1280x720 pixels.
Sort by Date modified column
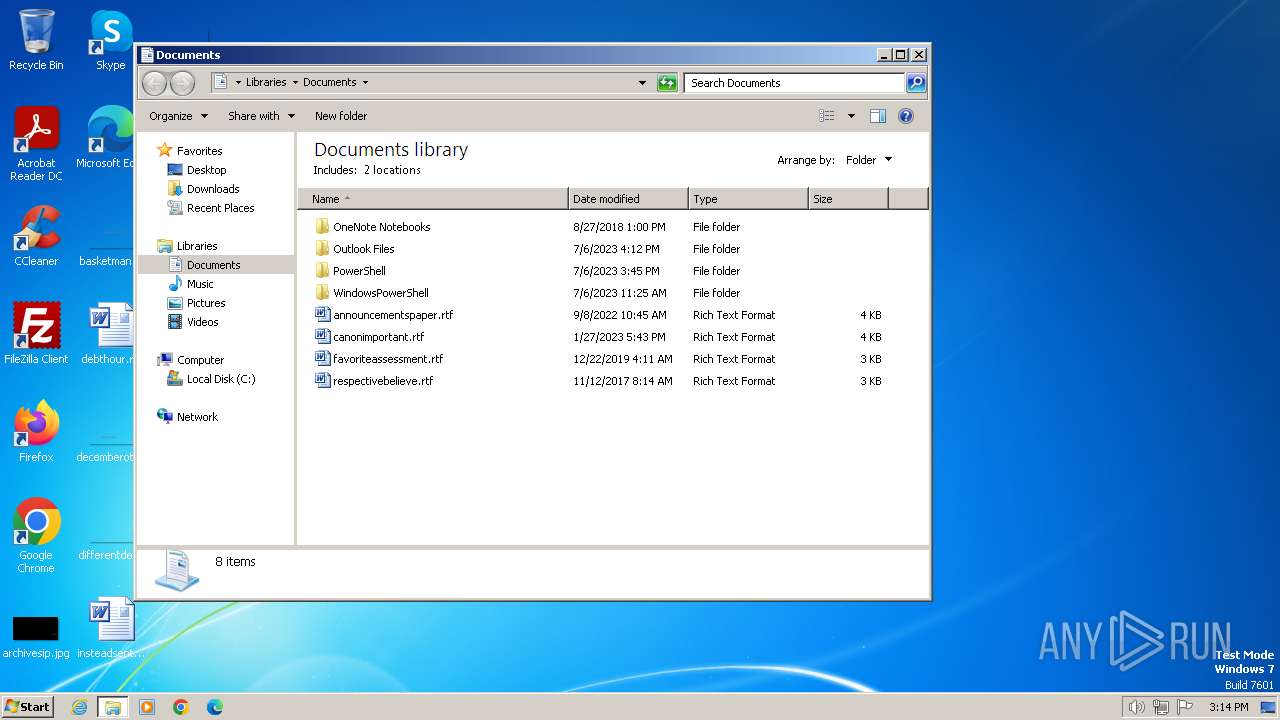(x=628, y=199)
